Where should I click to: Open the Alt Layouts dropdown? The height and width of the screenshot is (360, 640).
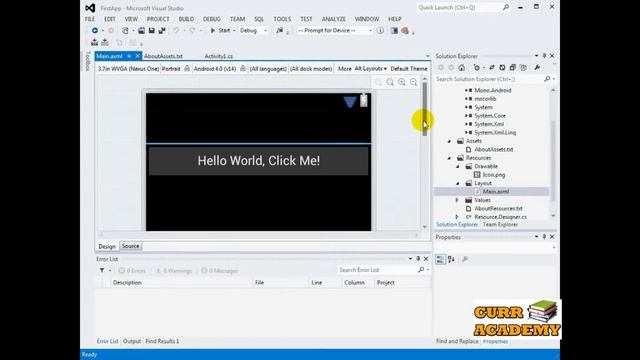click(x=371, y=69)
